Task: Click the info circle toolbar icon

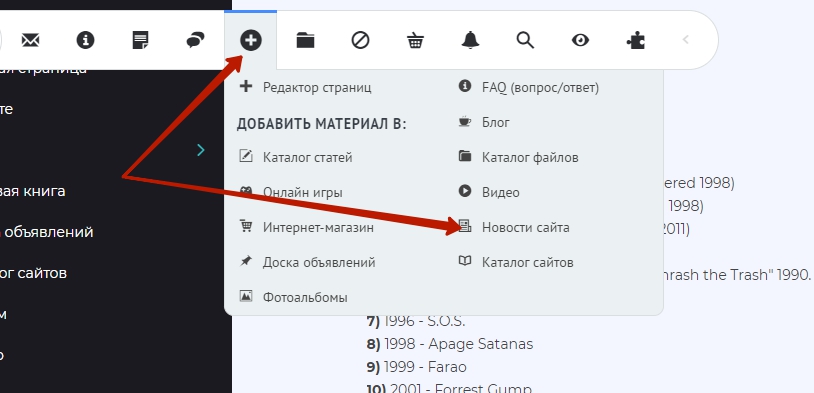Action: tap(86, 40)
